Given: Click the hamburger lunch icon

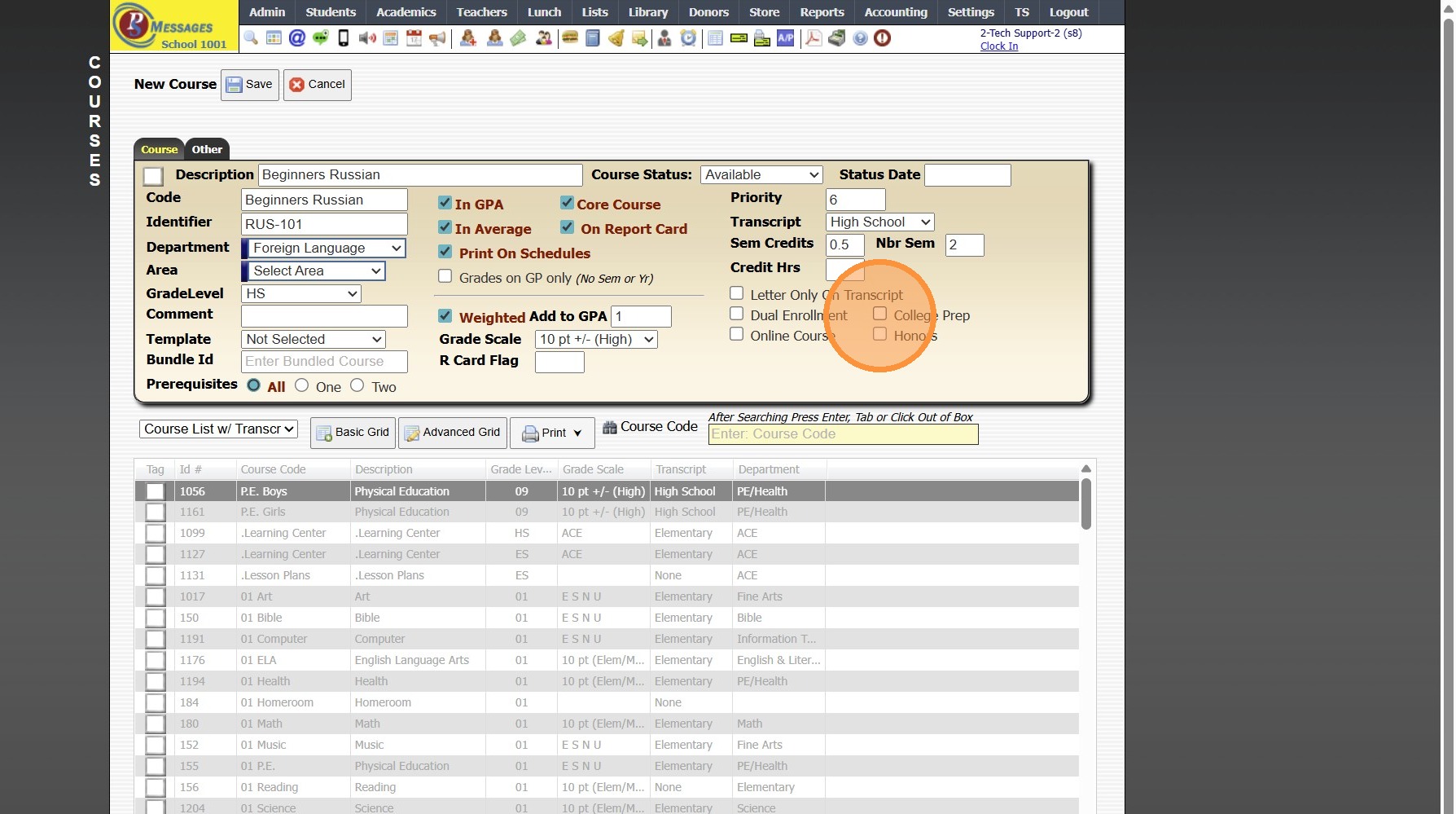Looking at the screenshot, I should tap(570, 38).
